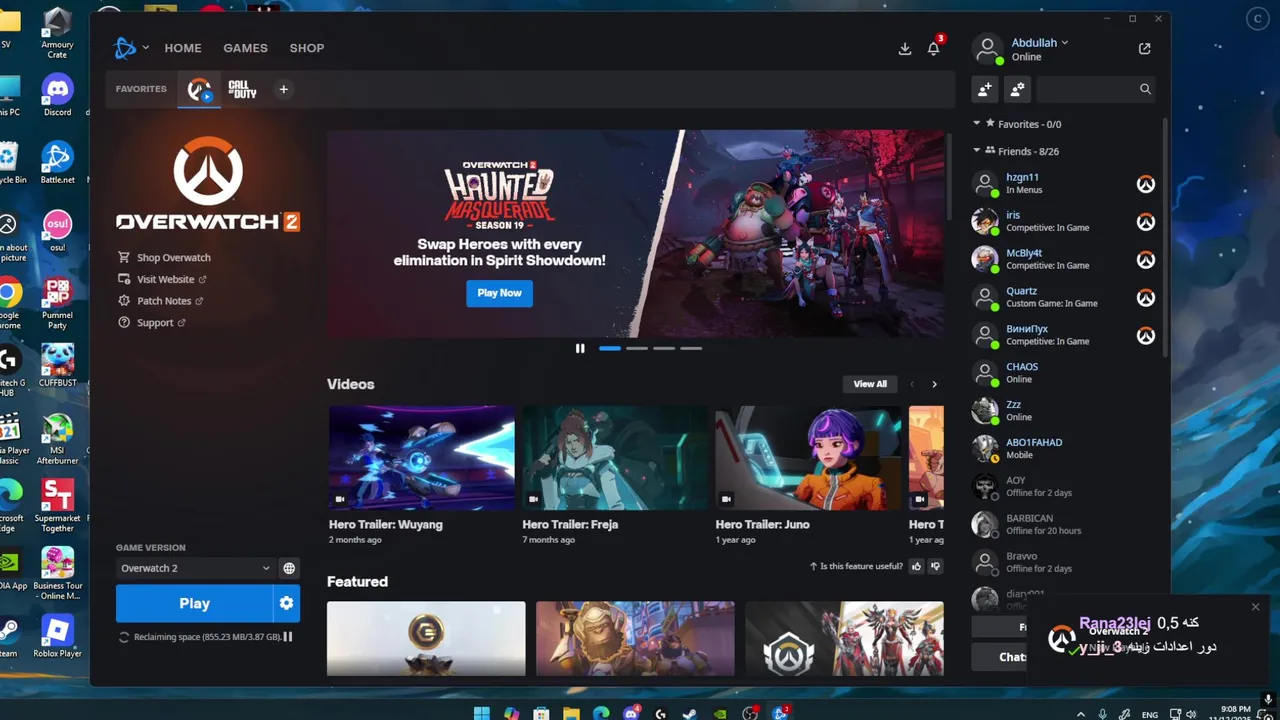Click View All videos
This screenshot has height=720, width=1280.
870,384
